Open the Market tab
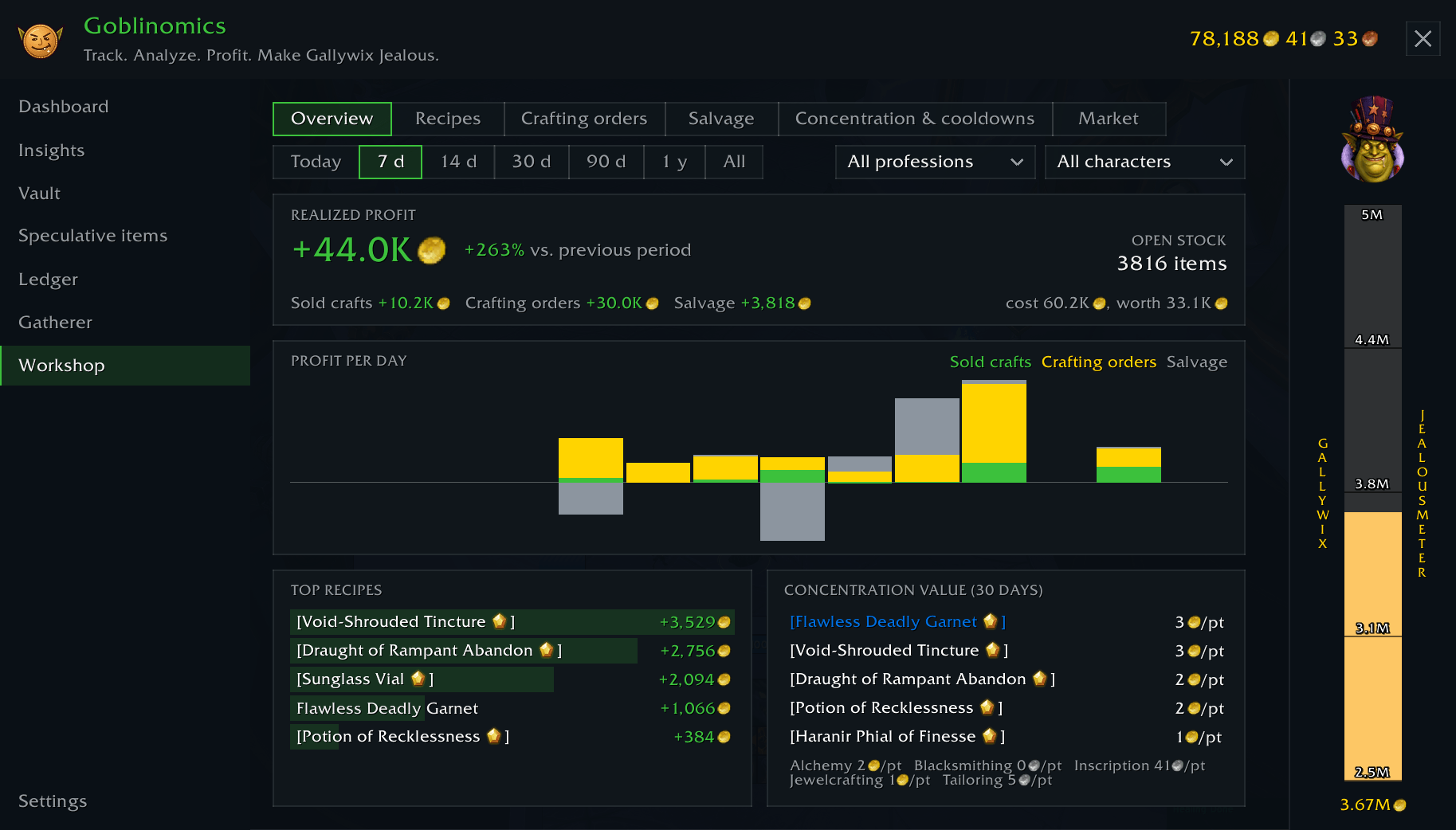1456x830 pixels. 1109,119
